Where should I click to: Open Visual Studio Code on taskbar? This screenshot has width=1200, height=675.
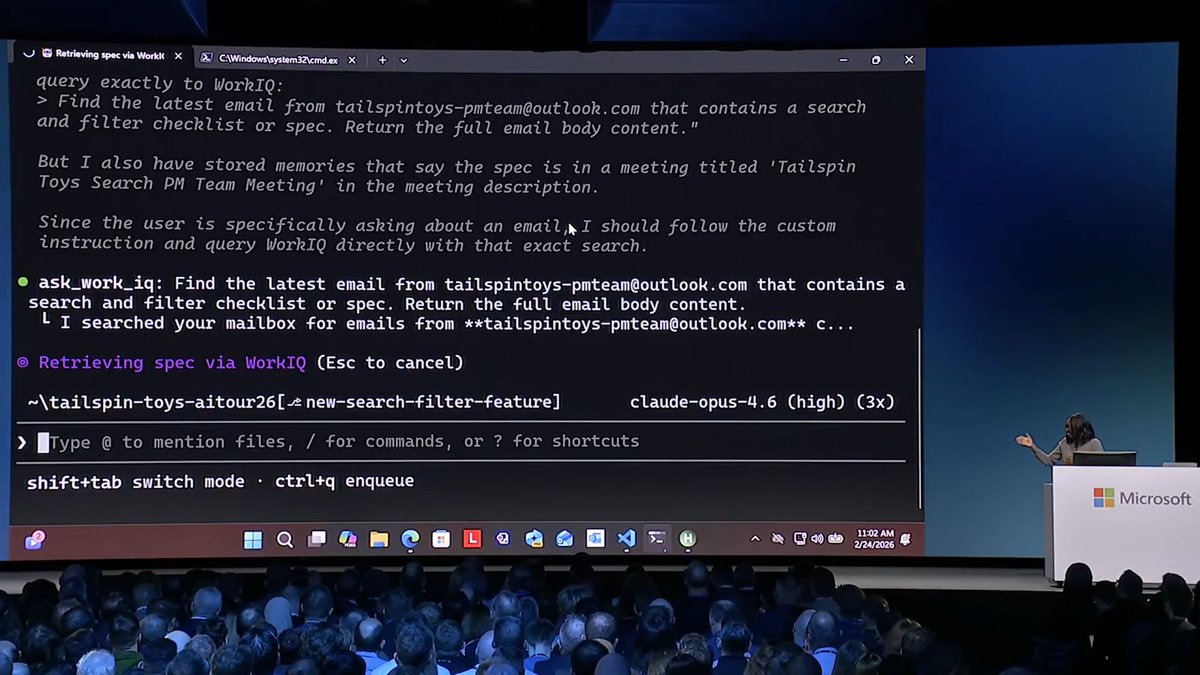tap(626, 539)
